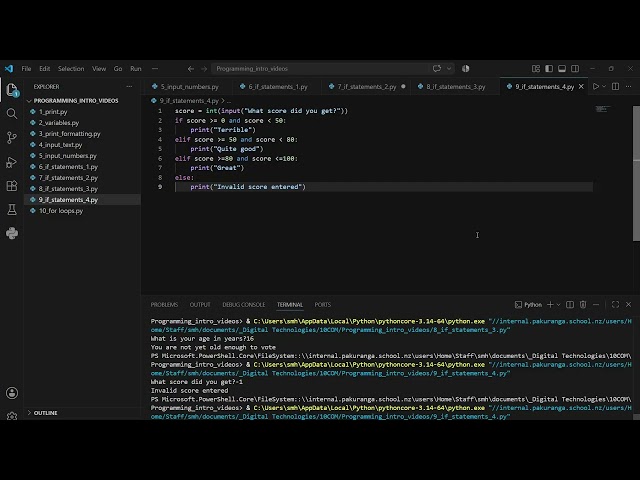Viewport: 640px width, 480px height.
Task: Open the Accounts menu icon
Action: [12, 393]
